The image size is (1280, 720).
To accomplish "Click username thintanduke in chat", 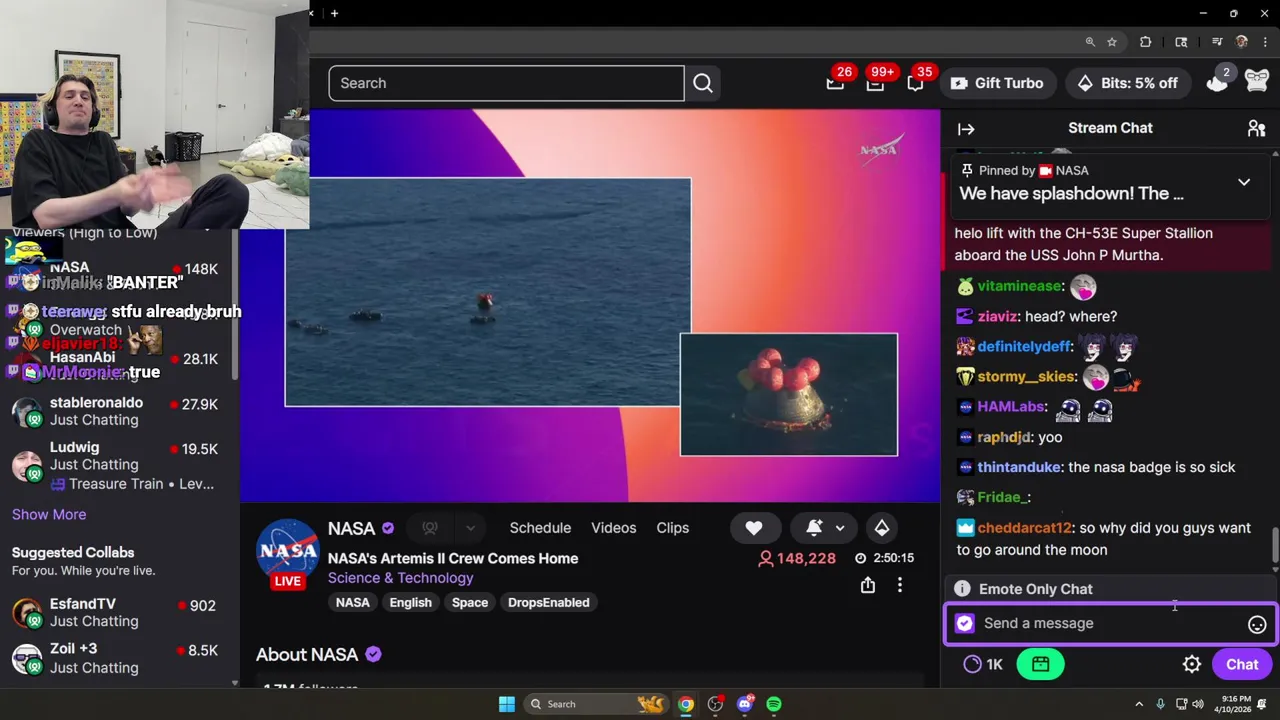I will tap(1019, 467).
